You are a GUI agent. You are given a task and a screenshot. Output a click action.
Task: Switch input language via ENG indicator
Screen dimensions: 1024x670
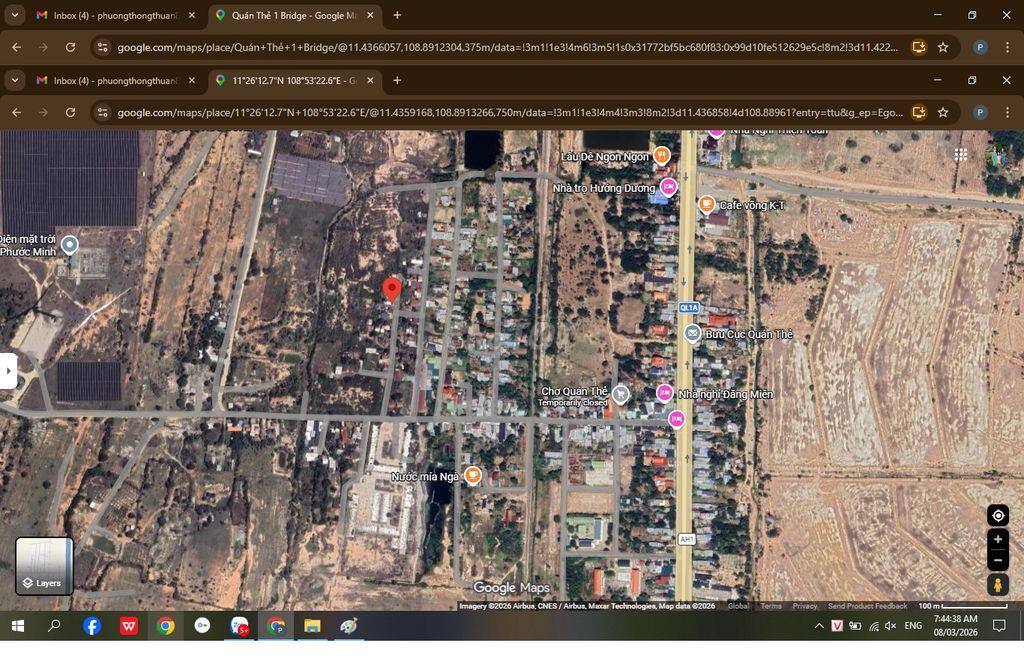[913, 626]
